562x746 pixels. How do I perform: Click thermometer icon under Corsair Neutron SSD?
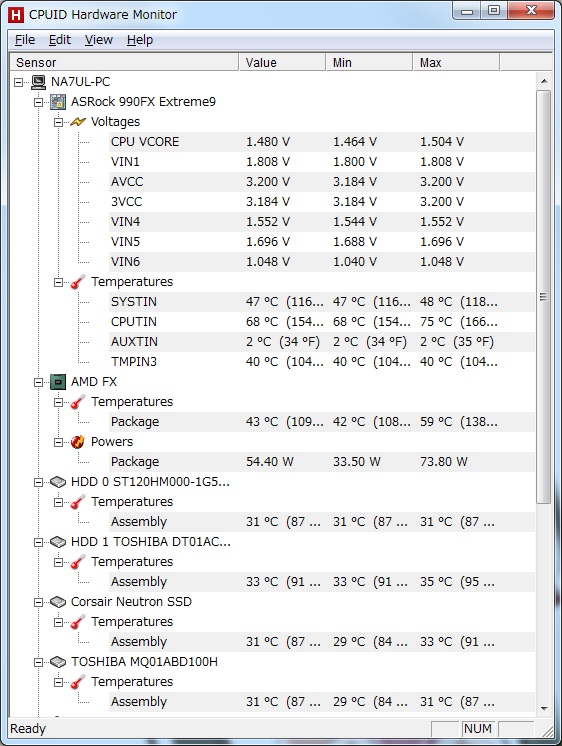[x=78, y=621]
